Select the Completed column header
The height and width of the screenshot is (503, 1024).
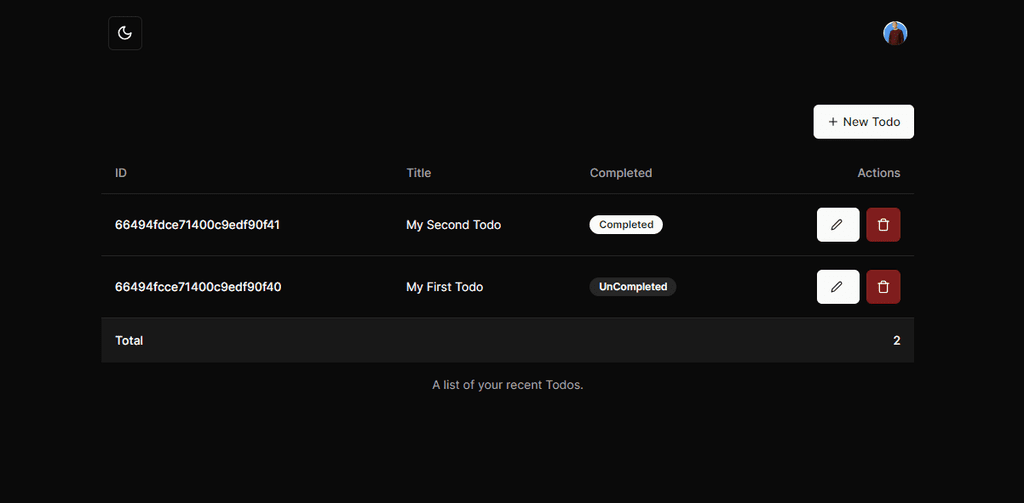click(x=620, y=173)
